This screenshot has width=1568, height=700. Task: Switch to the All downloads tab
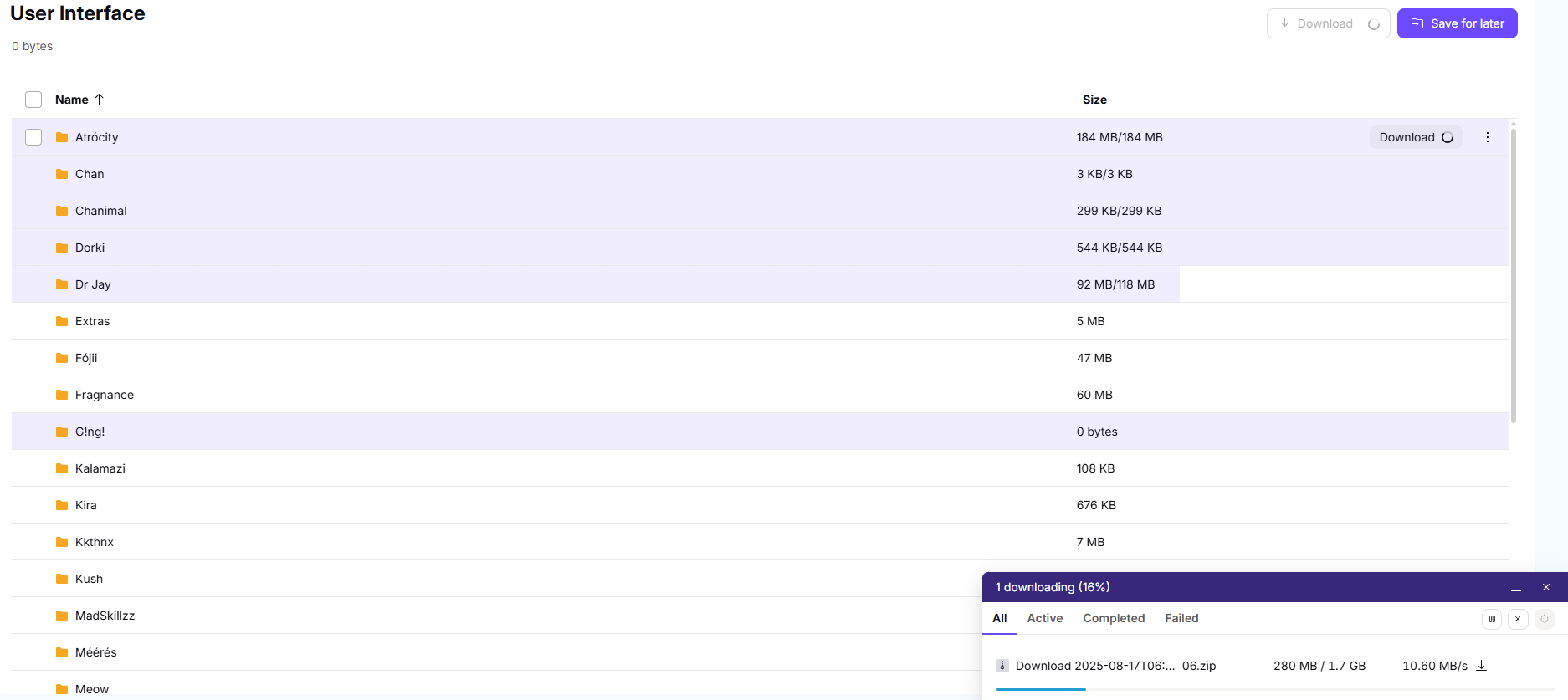(1000, 618)
